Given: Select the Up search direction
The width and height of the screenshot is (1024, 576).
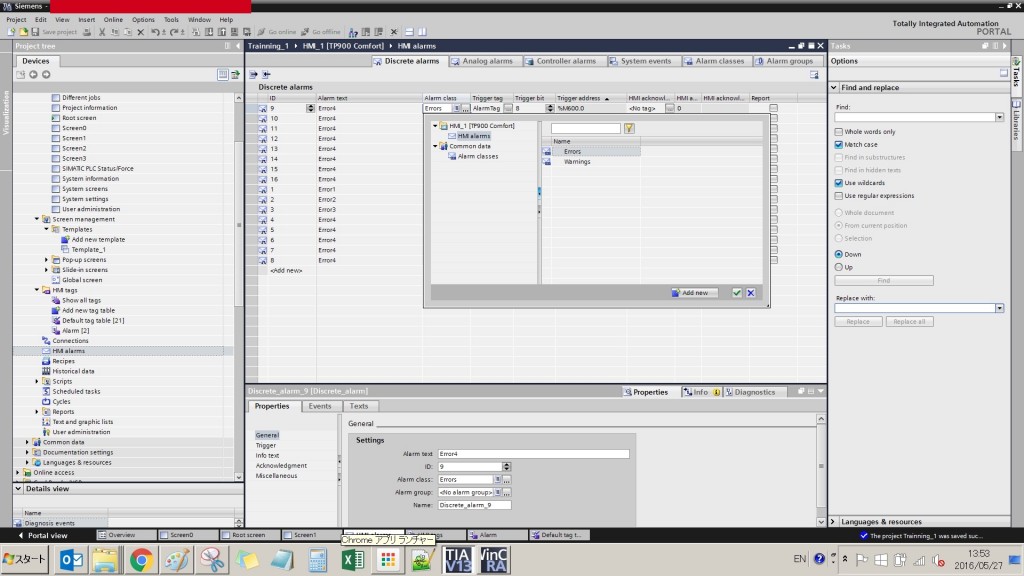Looking at the screenshot, I should [x=839, y=267].
